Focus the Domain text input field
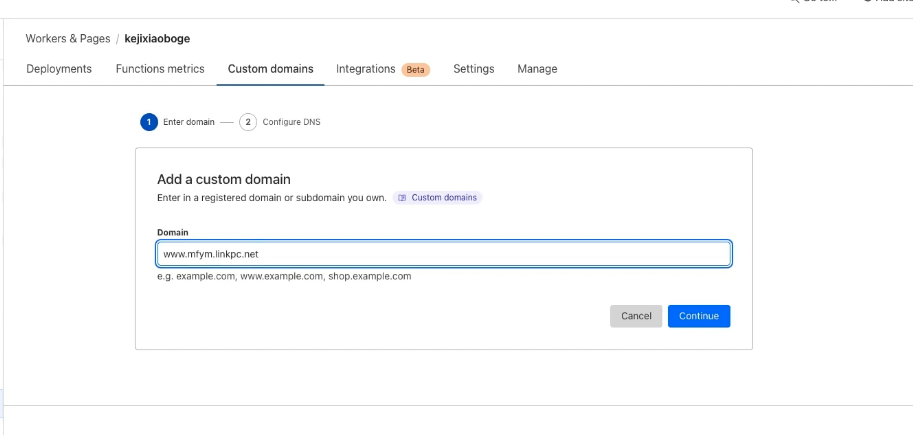The height and width of the screenshot is (435, 913). pos(443,254)
